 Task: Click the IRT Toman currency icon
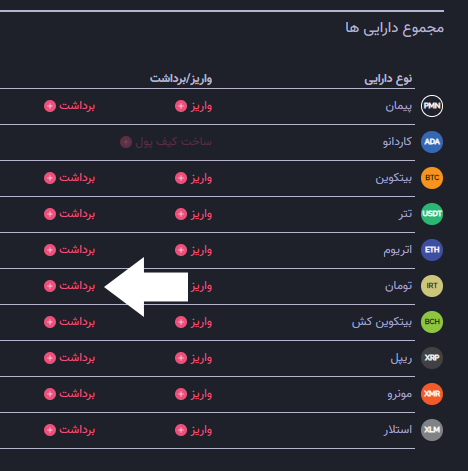click(432, 286)
